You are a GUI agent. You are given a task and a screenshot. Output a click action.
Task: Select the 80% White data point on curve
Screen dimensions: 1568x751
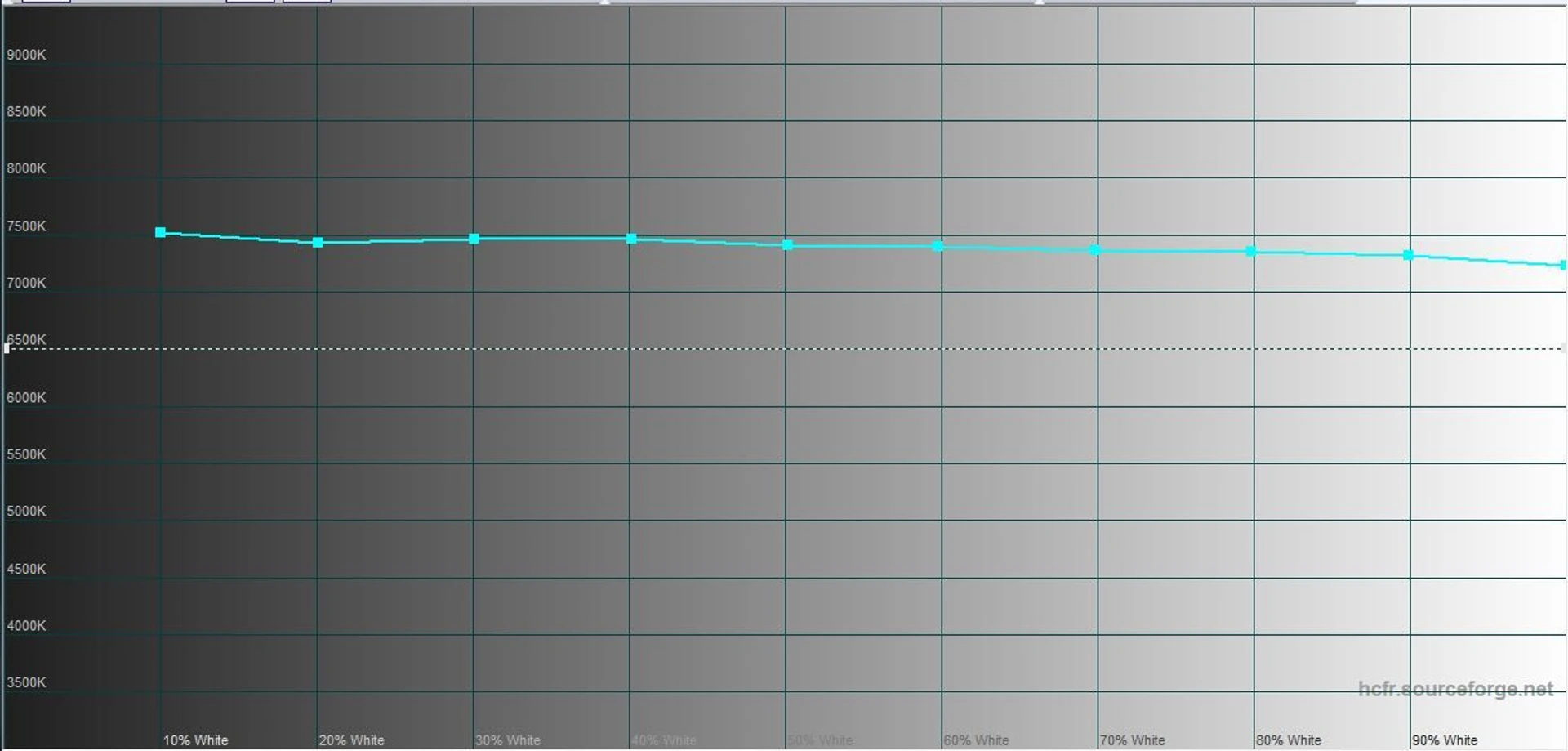click(1250, 252)
